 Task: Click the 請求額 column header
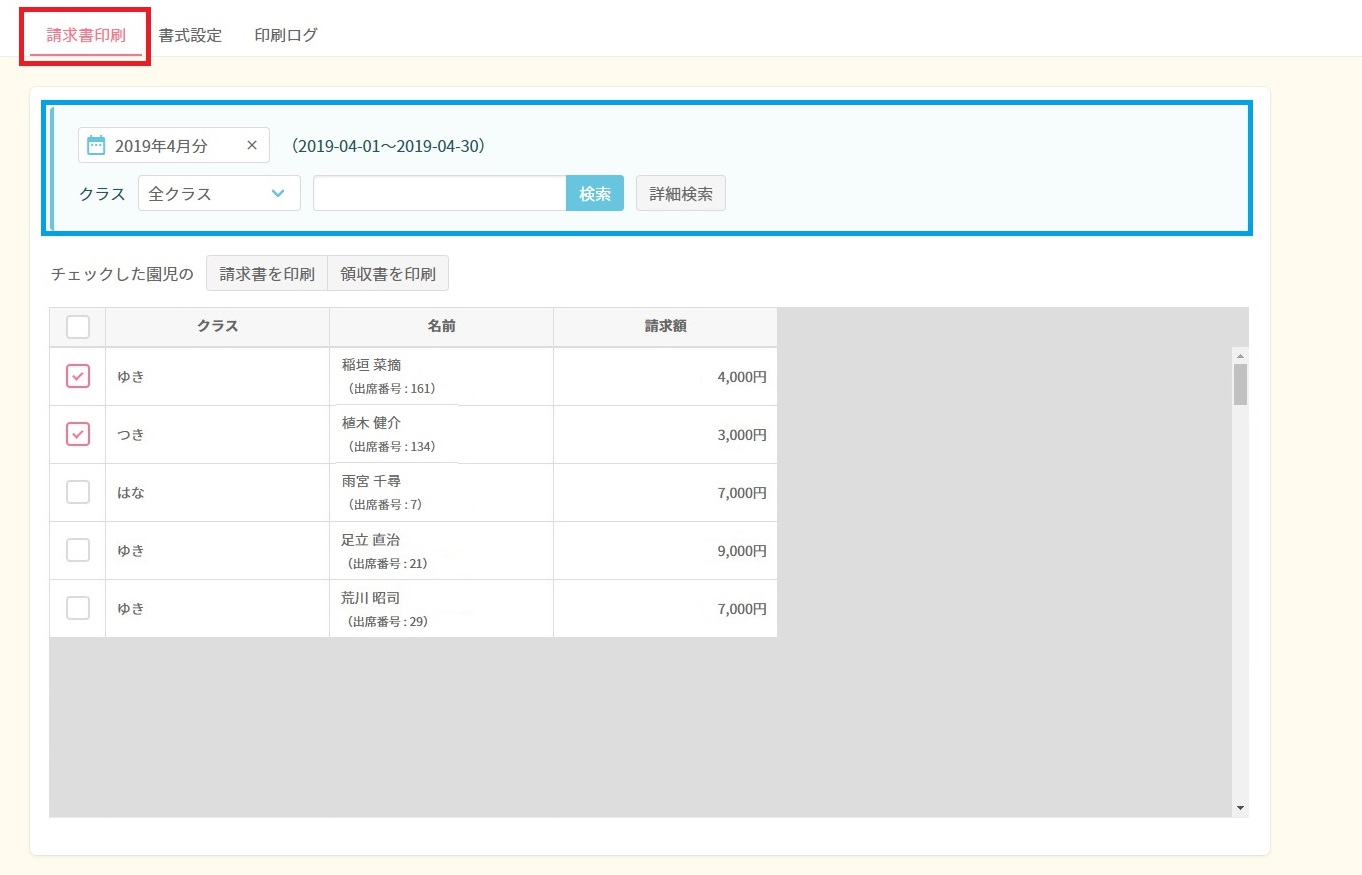[x=666, y=326]
